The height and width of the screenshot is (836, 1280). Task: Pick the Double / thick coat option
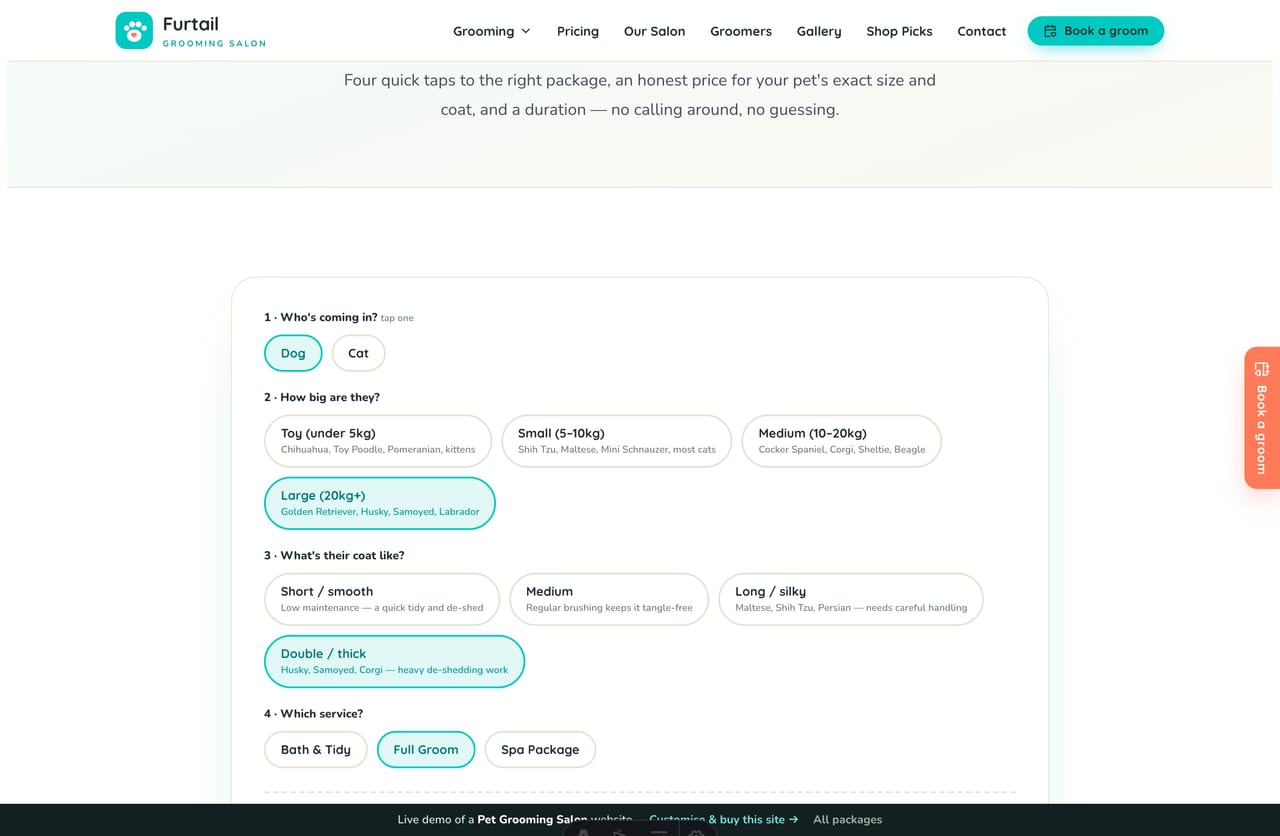(x=394, y=661)
